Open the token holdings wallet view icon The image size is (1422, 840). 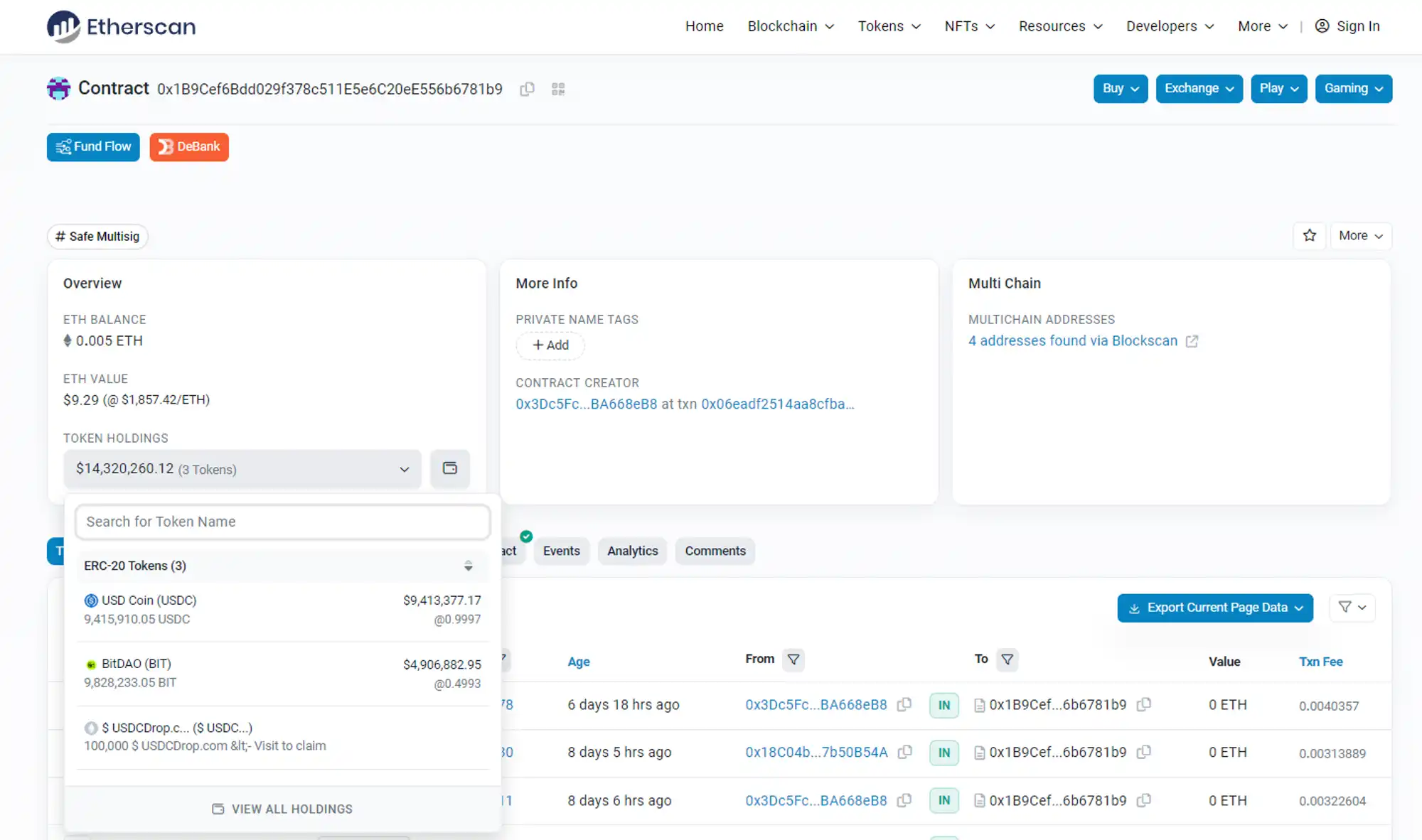(x=449, y=468)
